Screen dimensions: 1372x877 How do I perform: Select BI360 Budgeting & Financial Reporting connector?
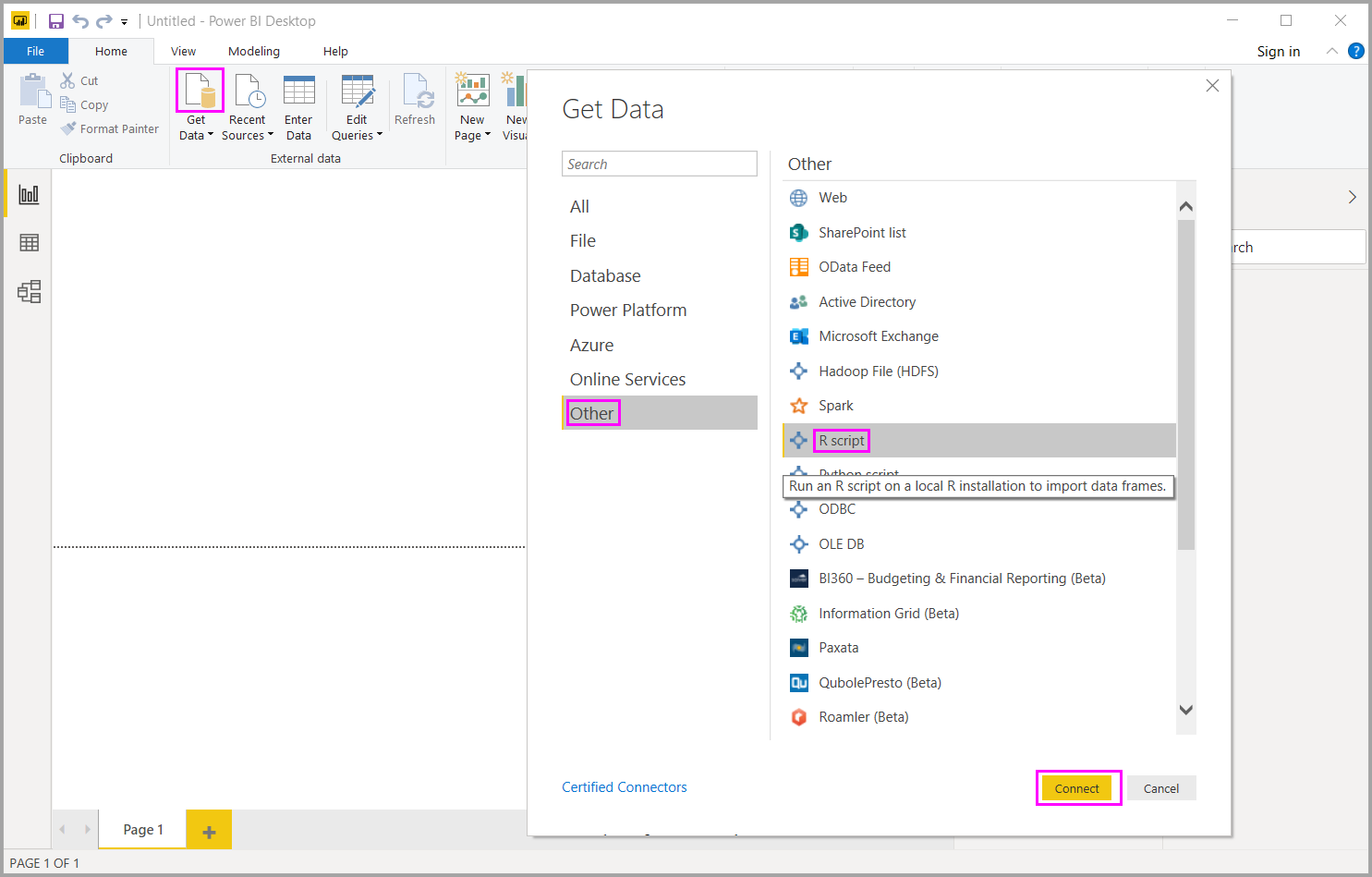[x=979, y=579]
